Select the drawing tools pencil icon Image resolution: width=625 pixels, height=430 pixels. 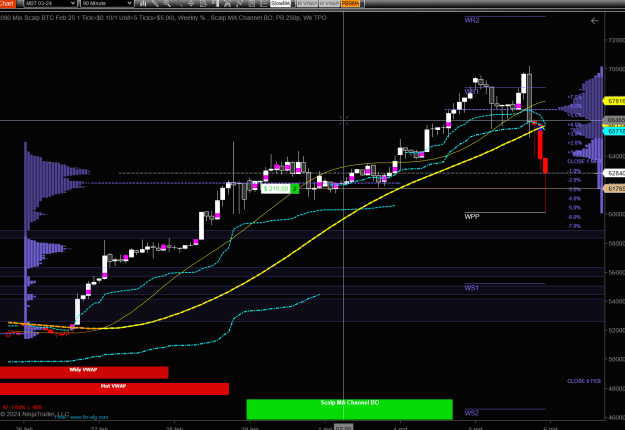point(155,4)
